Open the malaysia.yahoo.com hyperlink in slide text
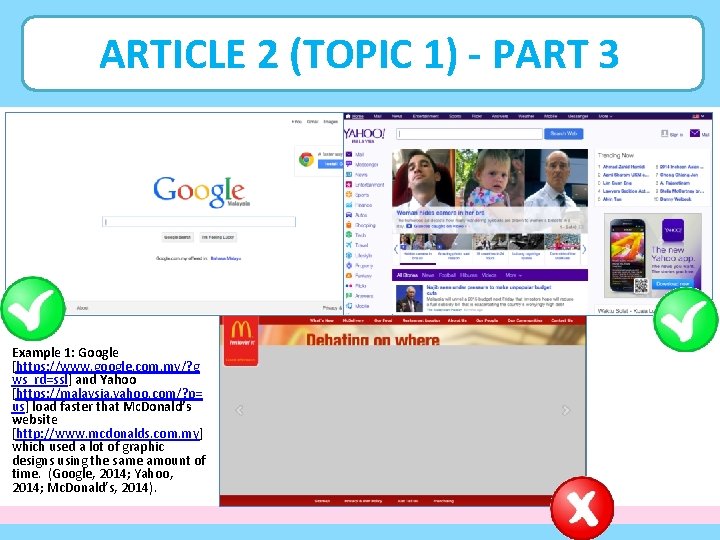Viewport: 720px width, 540px height. 107,400
